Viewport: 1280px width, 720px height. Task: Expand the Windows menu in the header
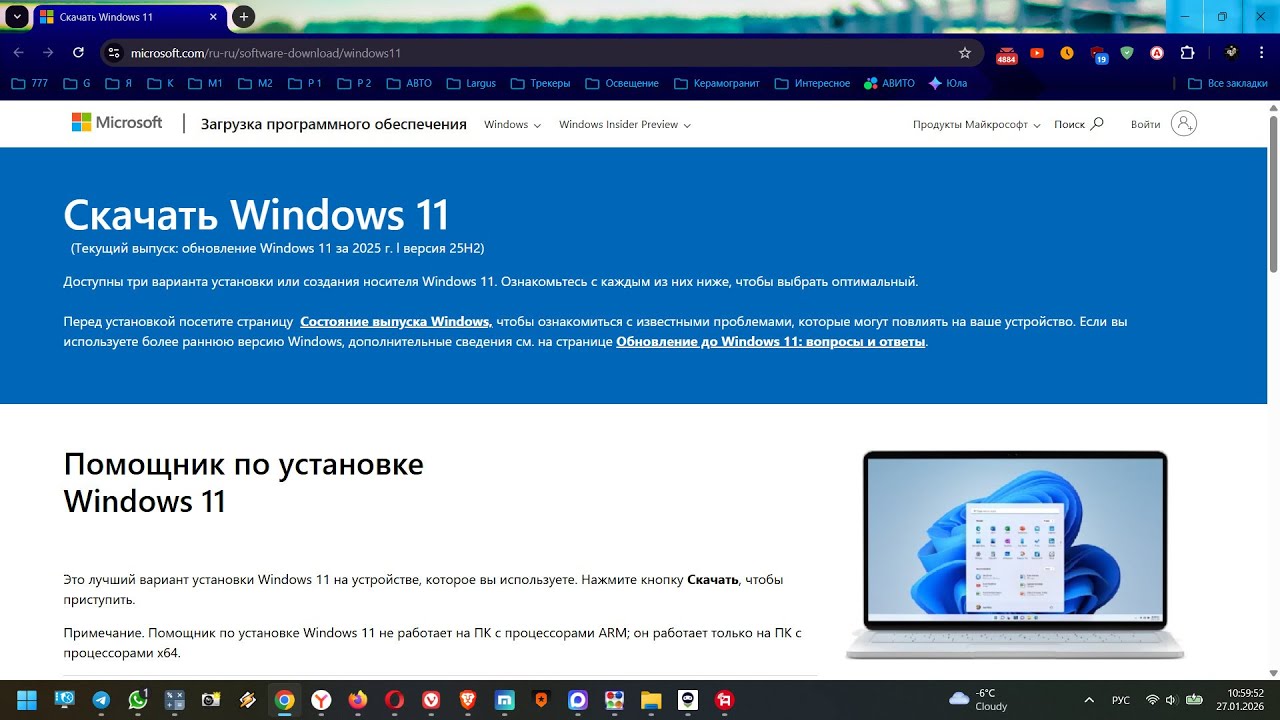click(512, 125)
